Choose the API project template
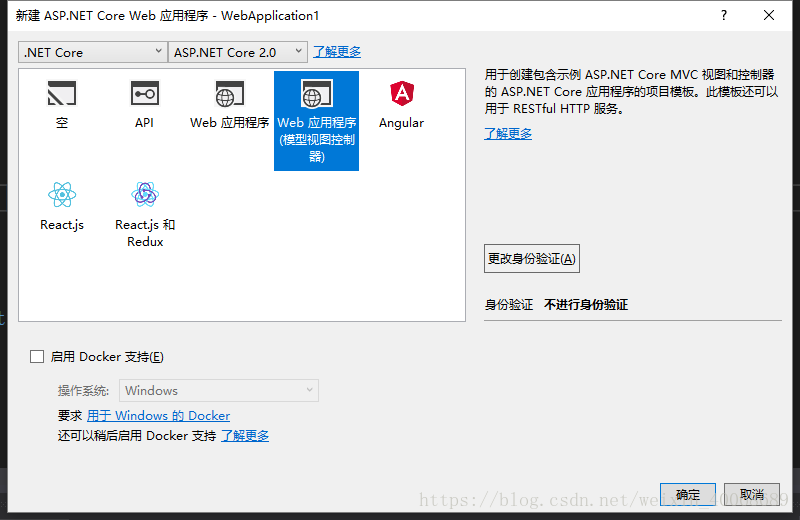This screenshot has width=800, height=520. [x=144, y=105]
